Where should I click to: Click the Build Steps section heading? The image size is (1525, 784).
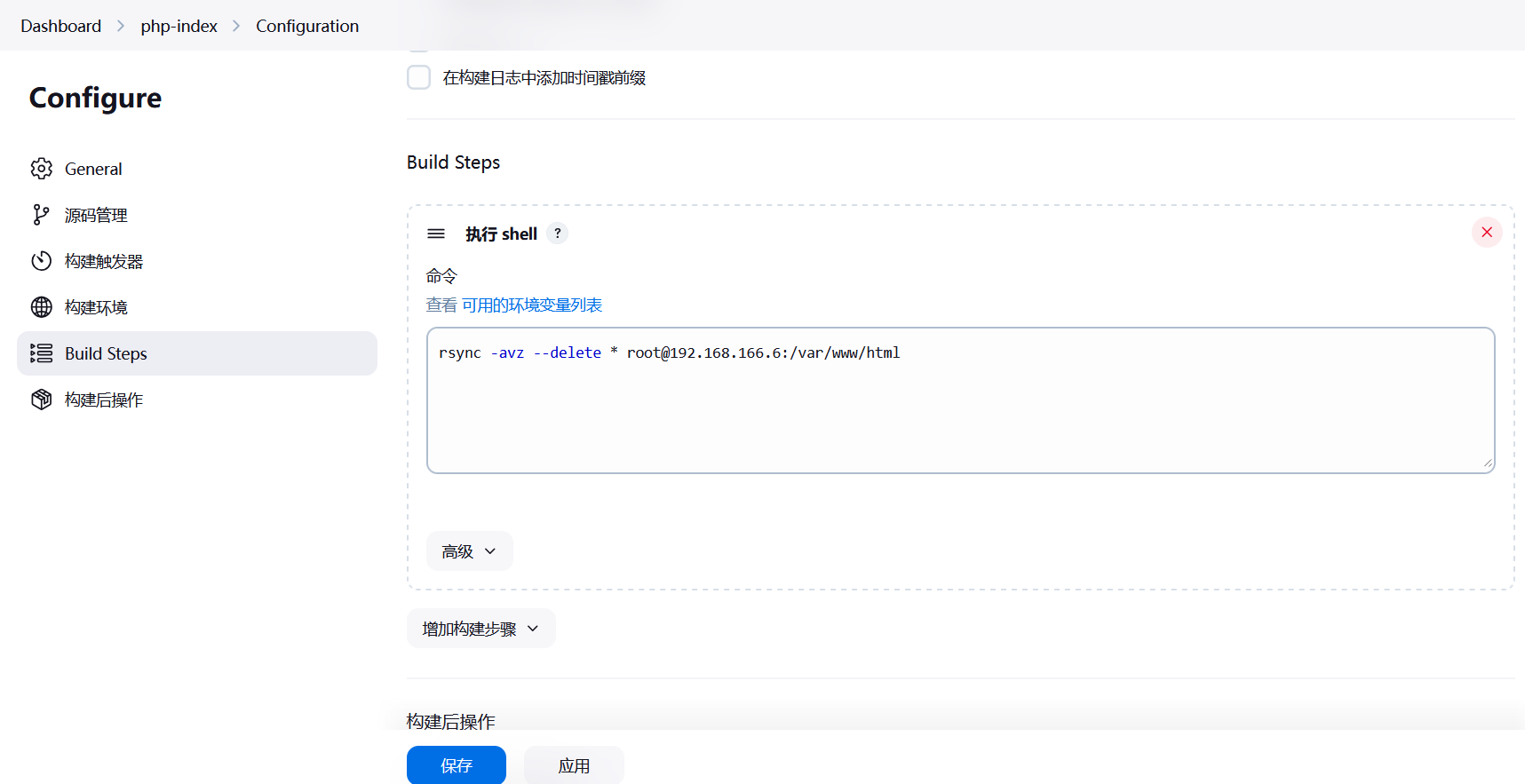453,162
